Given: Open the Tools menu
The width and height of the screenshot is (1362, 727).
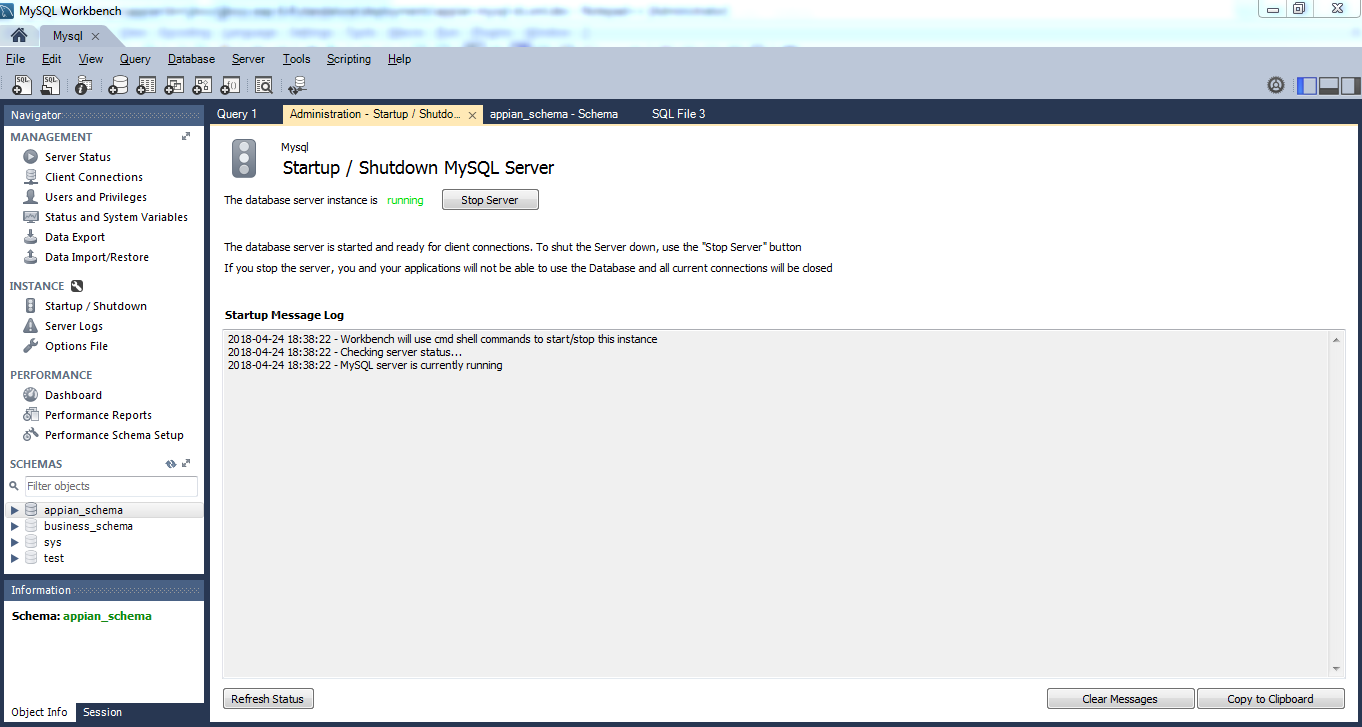Looking at the screenshot, I should pyautogui.click(x=297, y=59).
